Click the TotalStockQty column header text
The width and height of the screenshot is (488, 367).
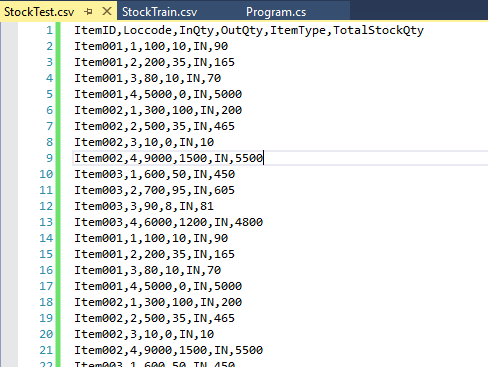tap(378, 30)
